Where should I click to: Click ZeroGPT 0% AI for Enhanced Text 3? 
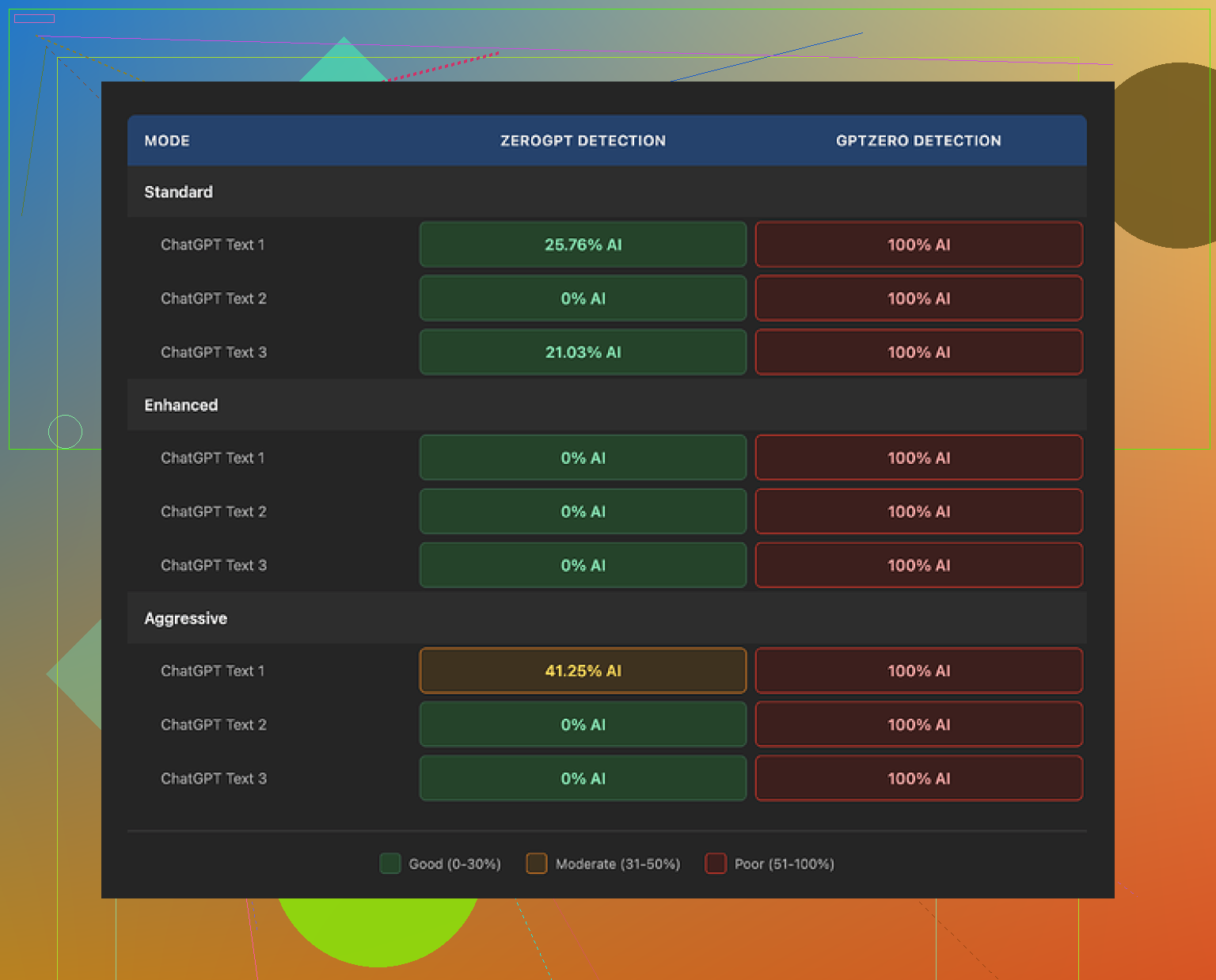click(583, 565)
